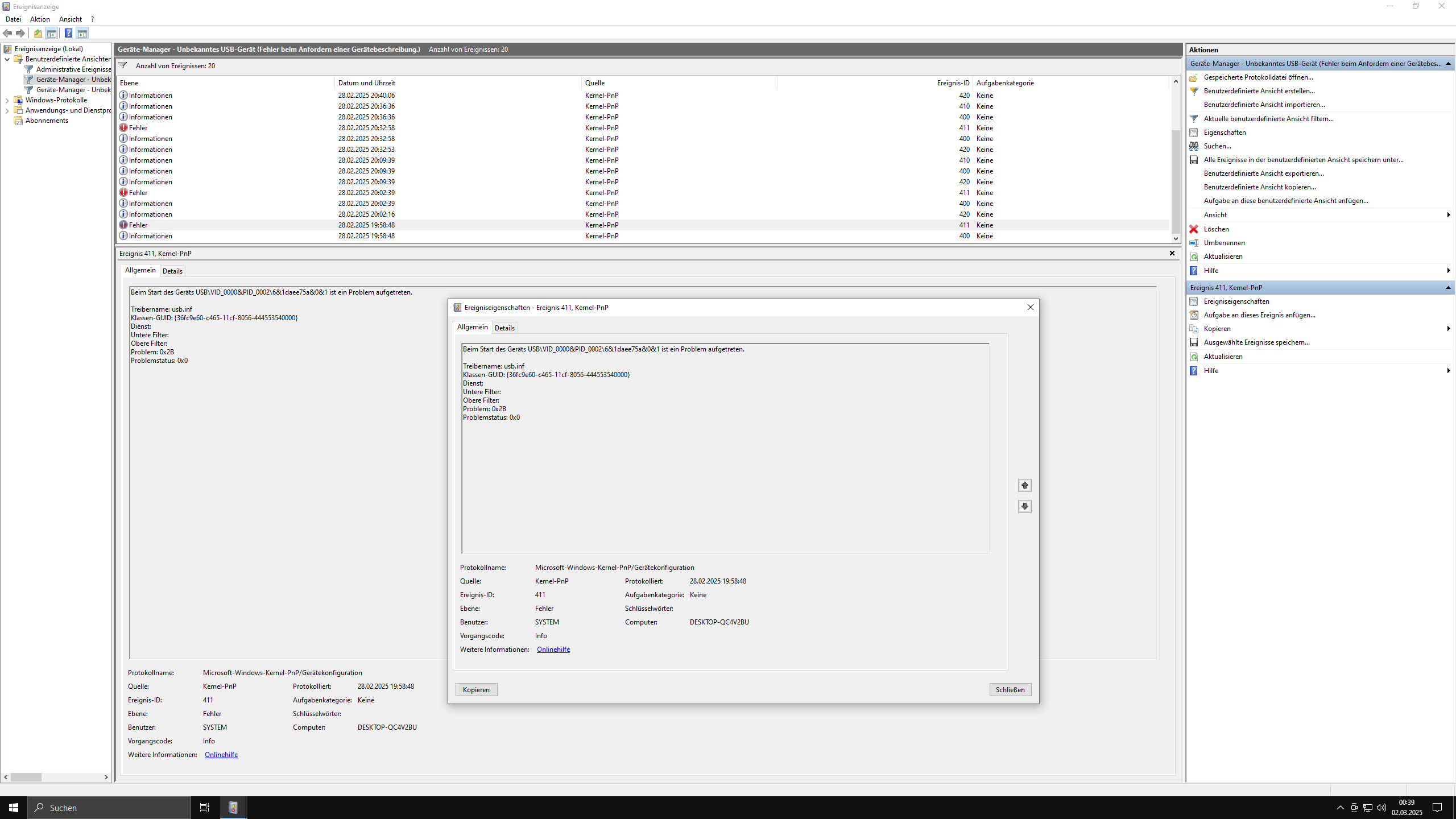Expand the Windows-Protokolle tree node
Image resolution: width=1456 pixels, height=819 pixels.
(7, 100)
